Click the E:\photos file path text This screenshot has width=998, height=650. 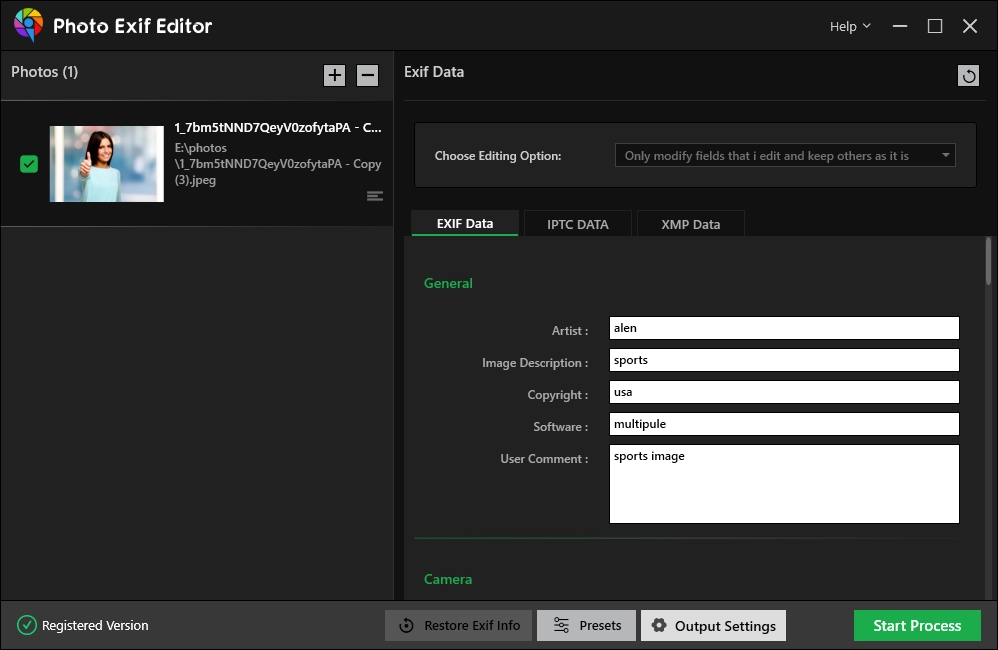[x=278, y=164]
